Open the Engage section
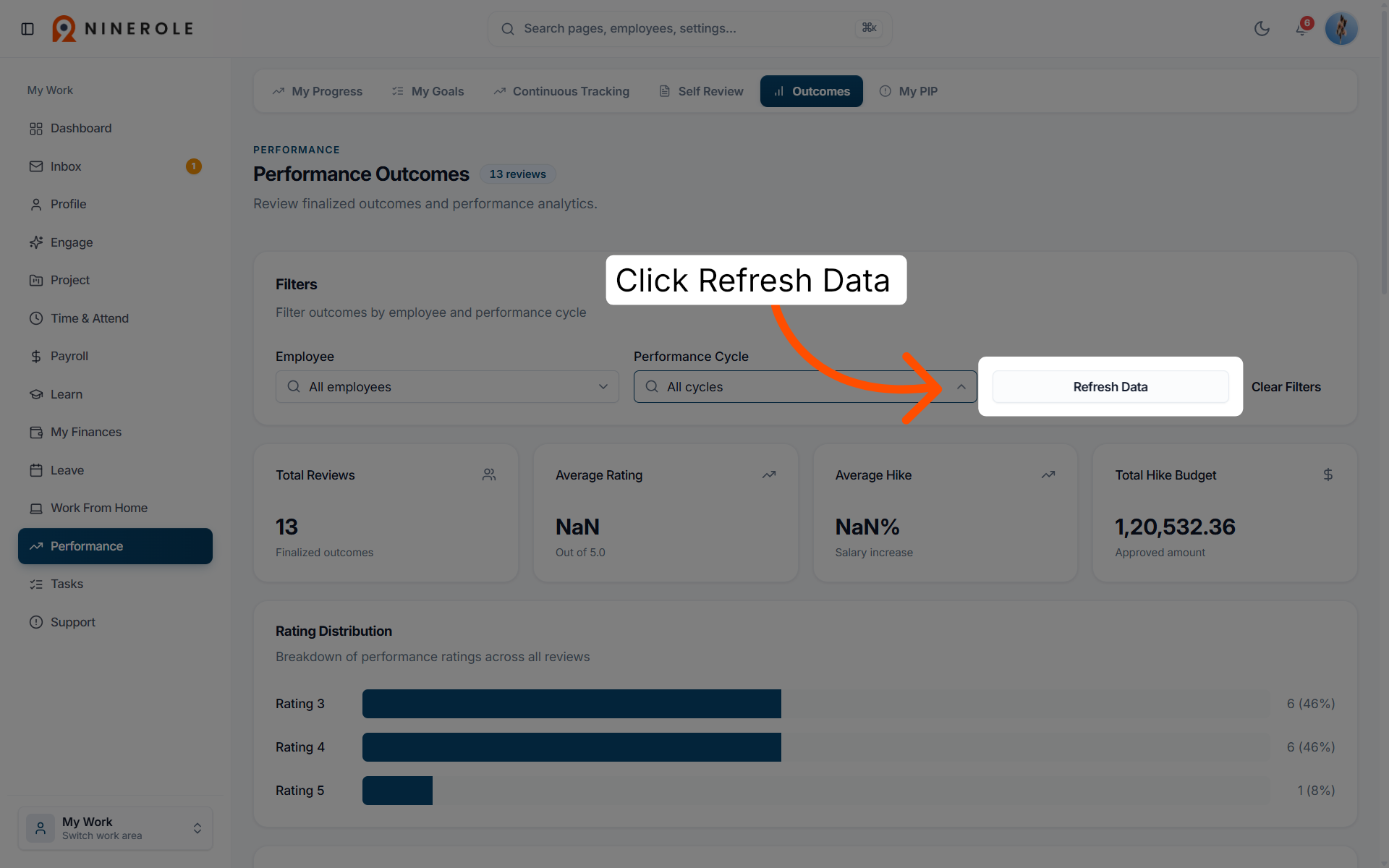The height and width of the screenshot is (868, 1389). click(x=115, y=242)
